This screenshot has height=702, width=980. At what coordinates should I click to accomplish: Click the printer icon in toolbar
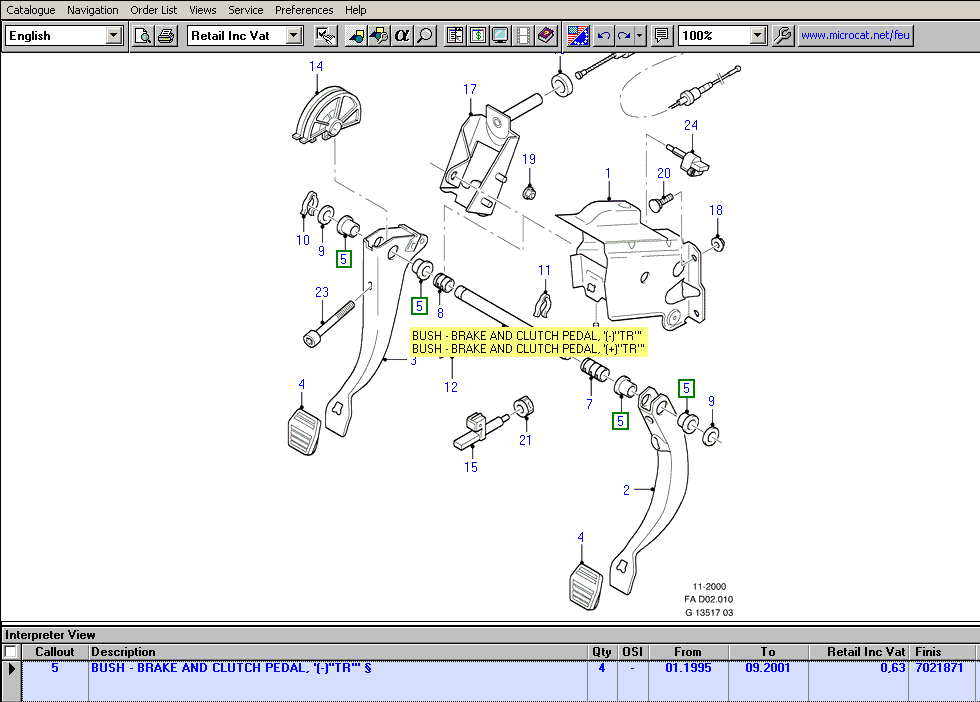click(167, 36)
